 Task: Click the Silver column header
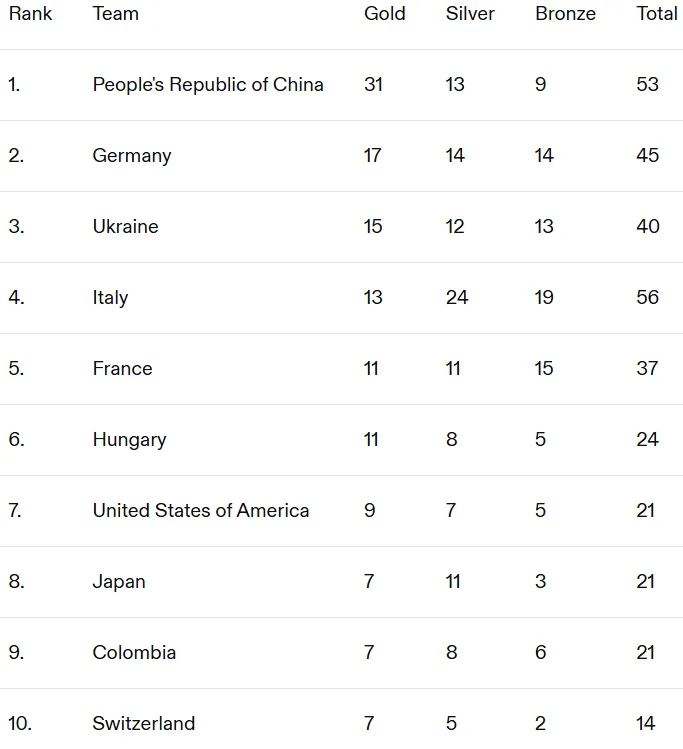470,14
